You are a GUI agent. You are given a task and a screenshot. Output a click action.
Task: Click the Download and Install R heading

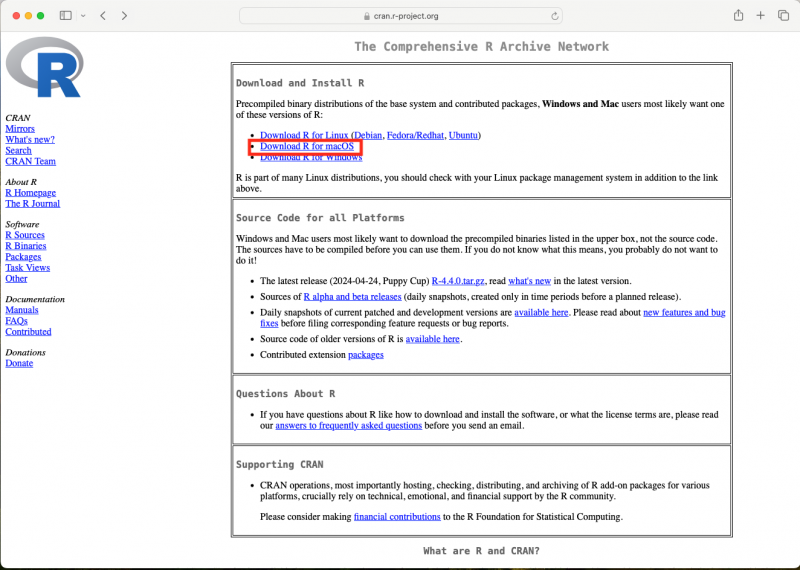pos(300,83)
